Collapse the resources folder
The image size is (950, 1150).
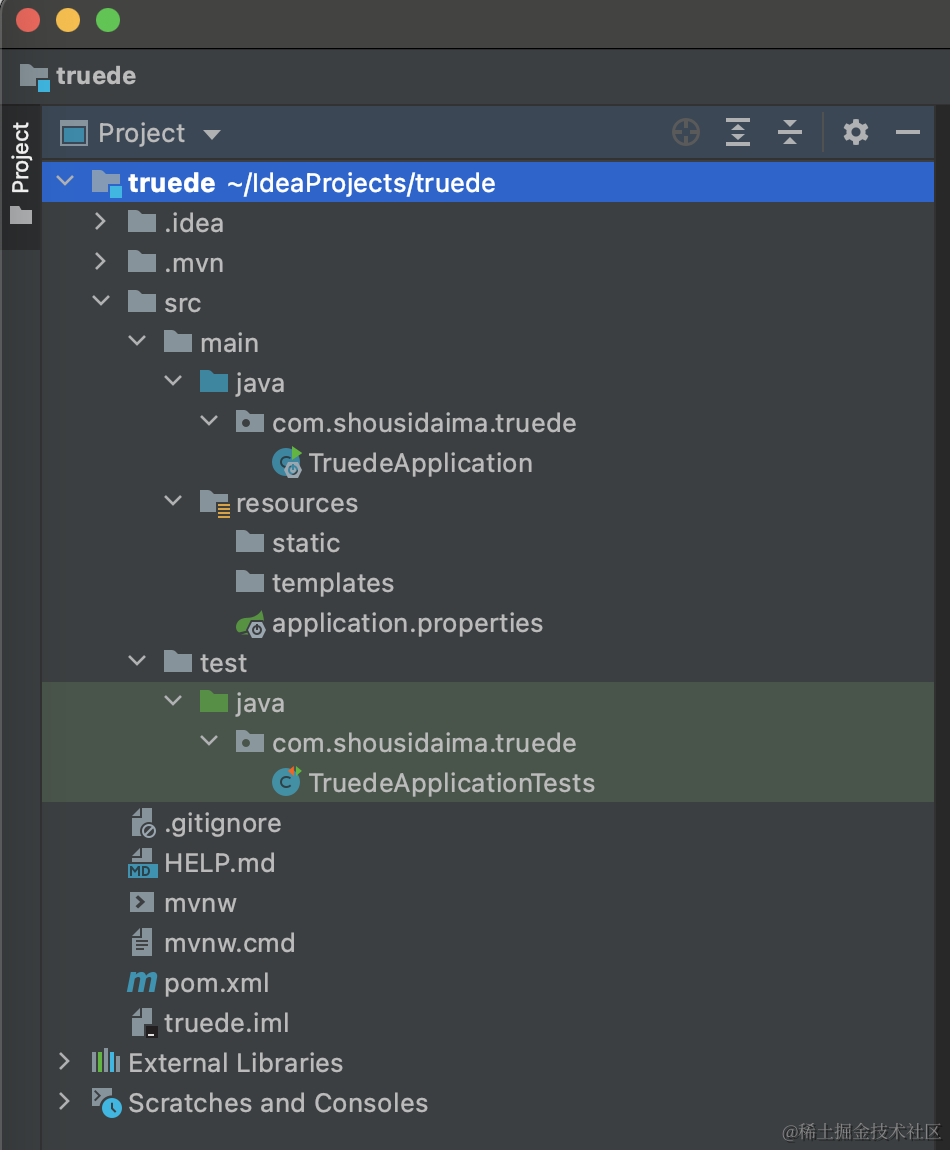coord(173,501)
